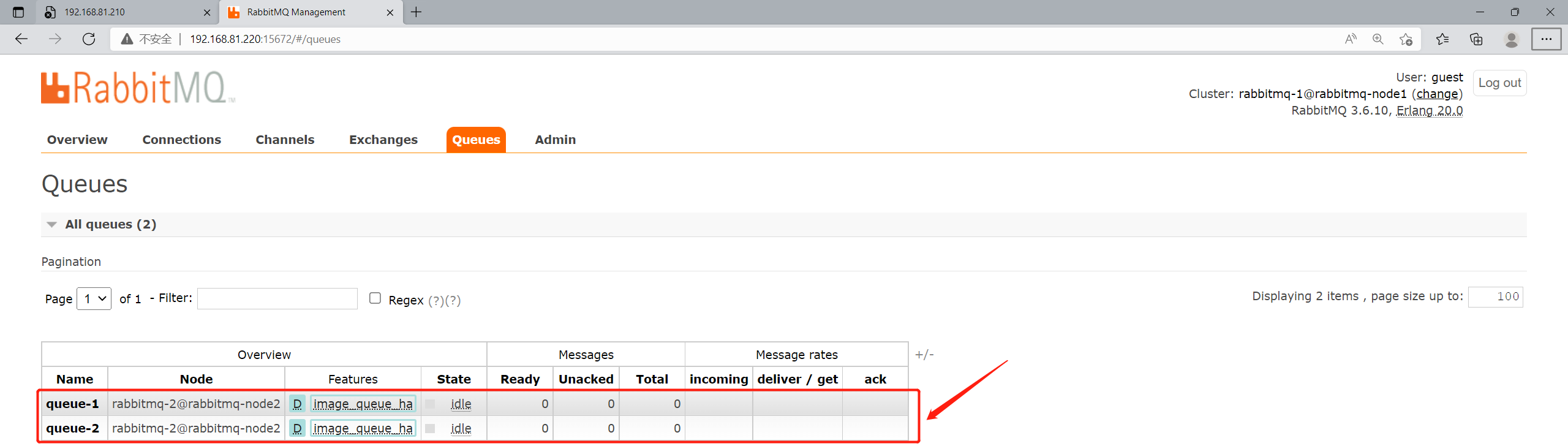Click the browser address bar URL
Image resolution: width=1568 pixels, height=446 pixels.
(265, 39)
